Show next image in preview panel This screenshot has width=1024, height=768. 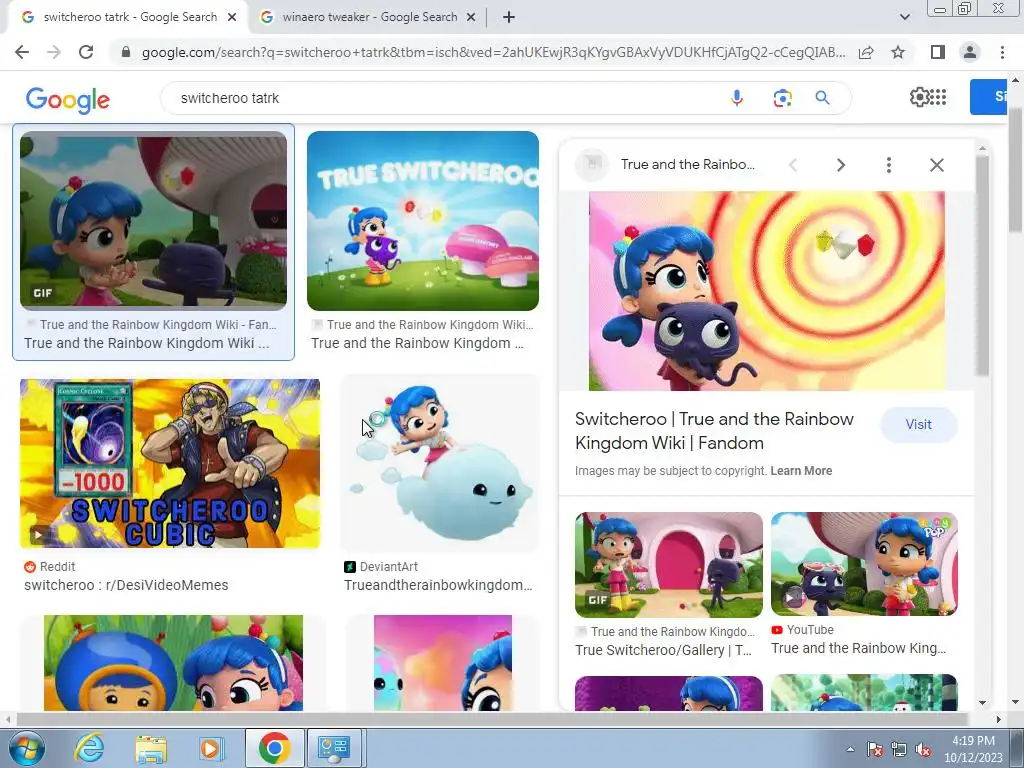point(840,165)
